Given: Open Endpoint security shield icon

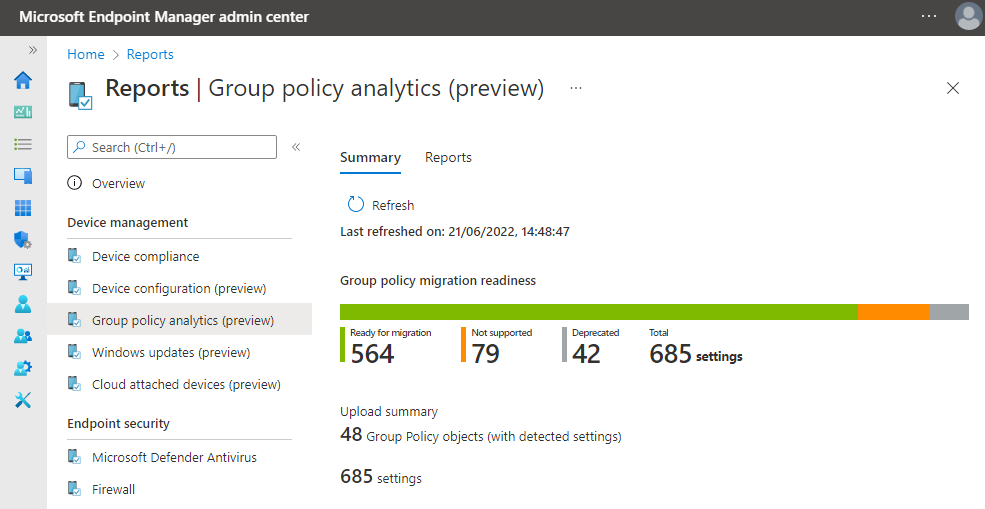Looking at the screenshot, I should (x=23, y=240).
